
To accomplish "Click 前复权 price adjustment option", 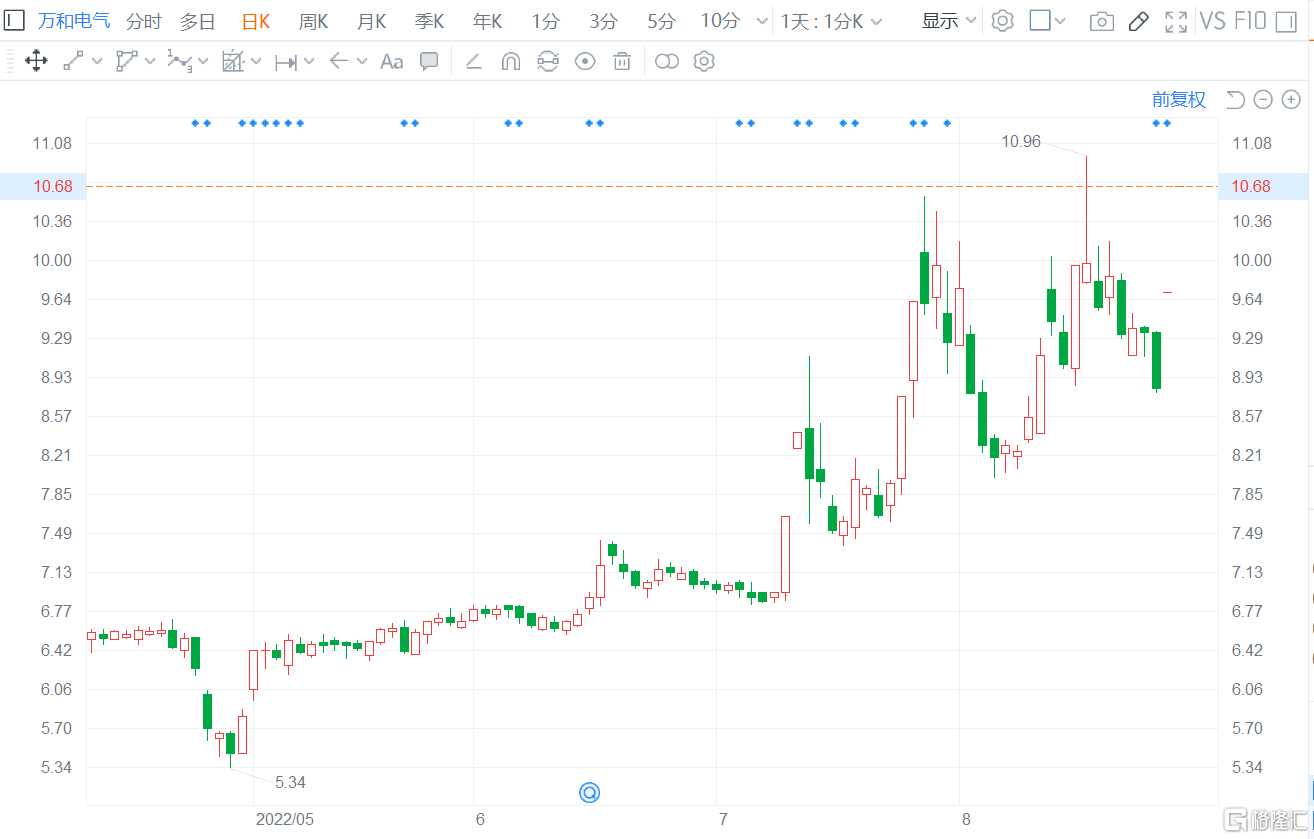I will tap(1179, 99).
